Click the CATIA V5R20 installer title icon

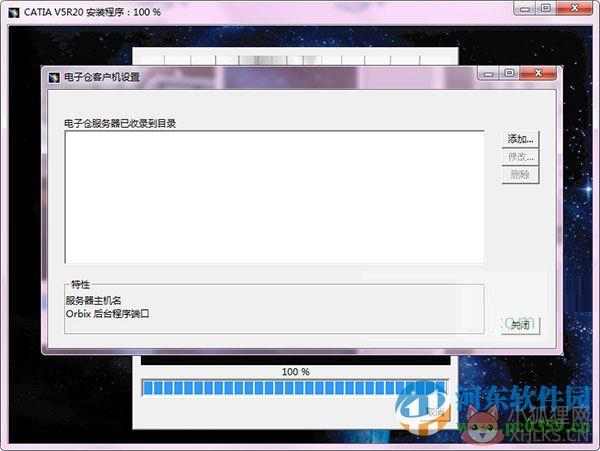click(14, 12)
